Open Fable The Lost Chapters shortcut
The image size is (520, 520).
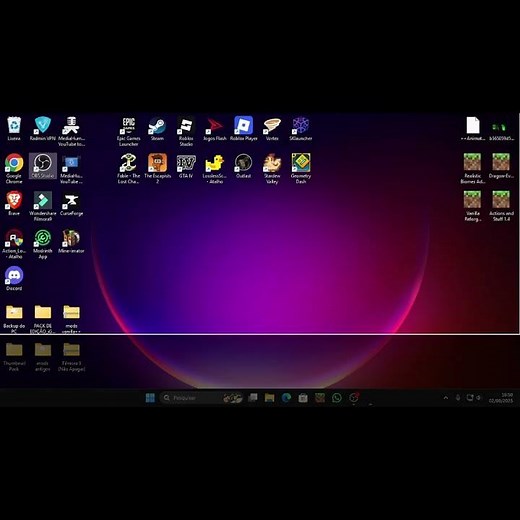click(129, 168)
